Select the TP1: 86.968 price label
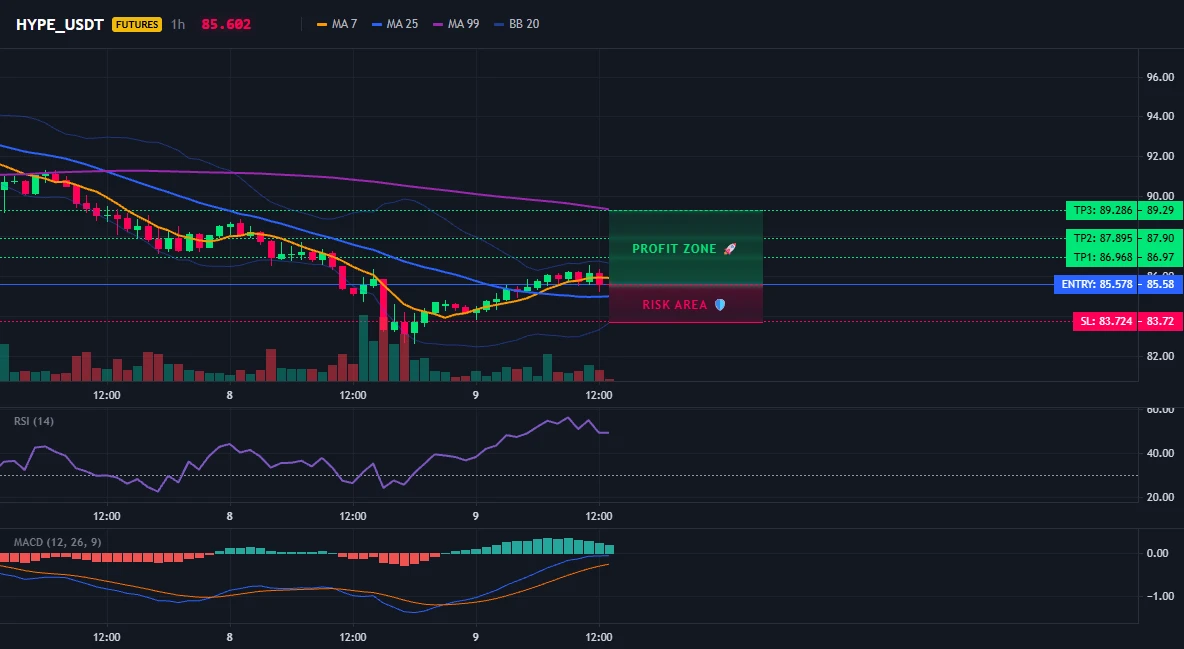This screenshot has height=649, width=1184. tap(1102, 258)
